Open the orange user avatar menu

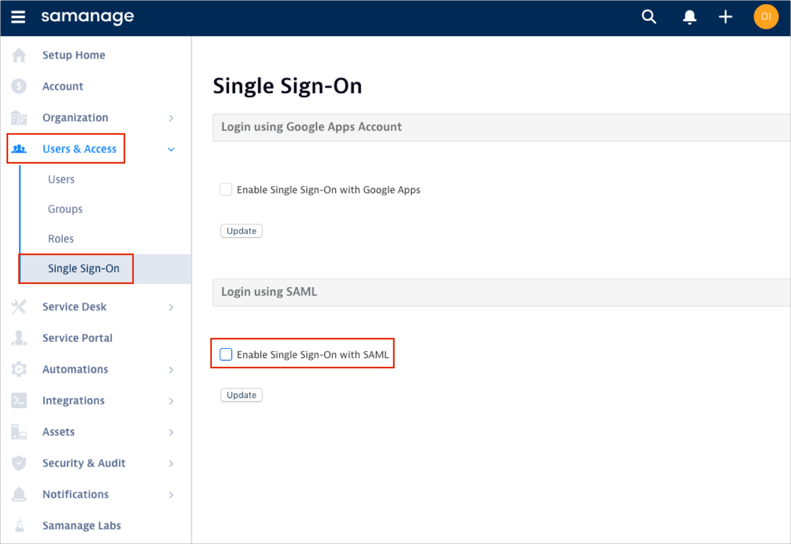[x=766, y=17]
